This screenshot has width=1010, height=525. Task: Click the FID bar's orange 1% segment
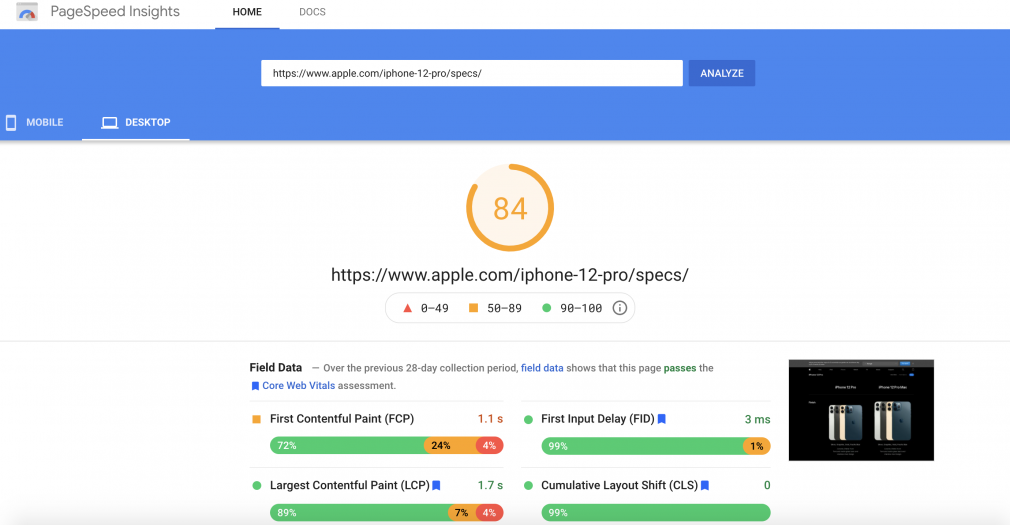[x=757, y=446]
